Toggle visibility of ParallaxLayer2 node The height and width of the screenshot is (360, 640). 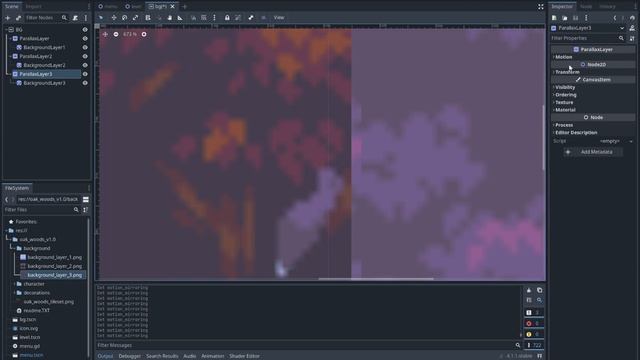click(85, 56)
